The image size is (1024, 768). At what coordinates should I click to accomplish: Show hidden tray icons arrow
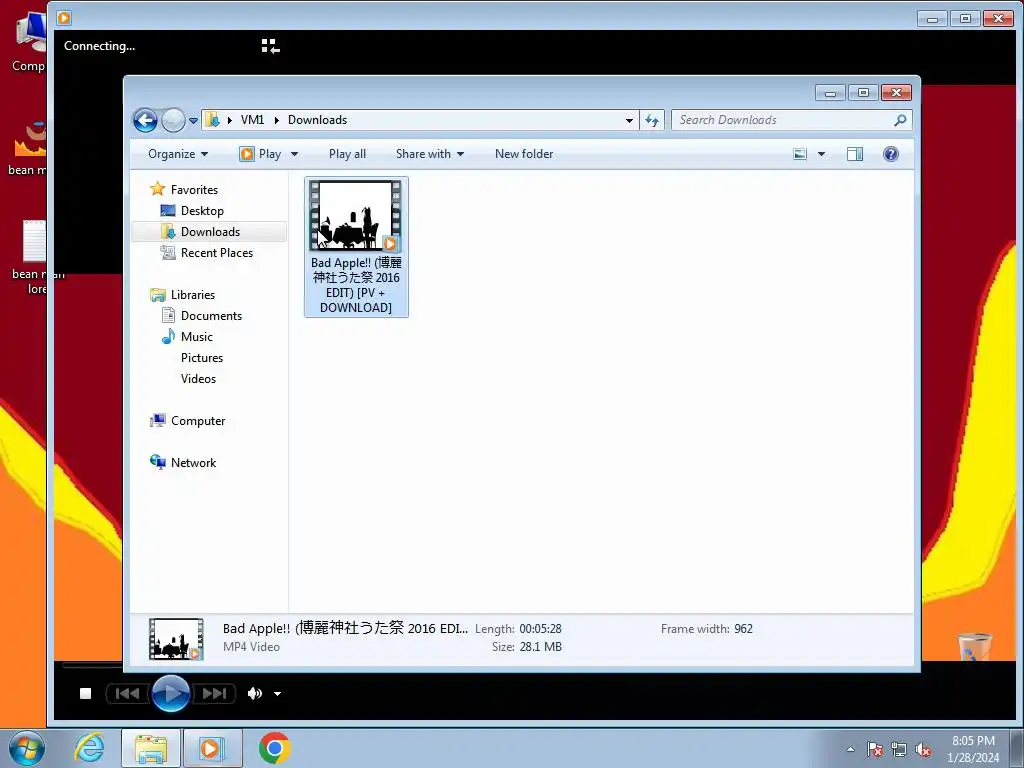[x=850, y=749]
